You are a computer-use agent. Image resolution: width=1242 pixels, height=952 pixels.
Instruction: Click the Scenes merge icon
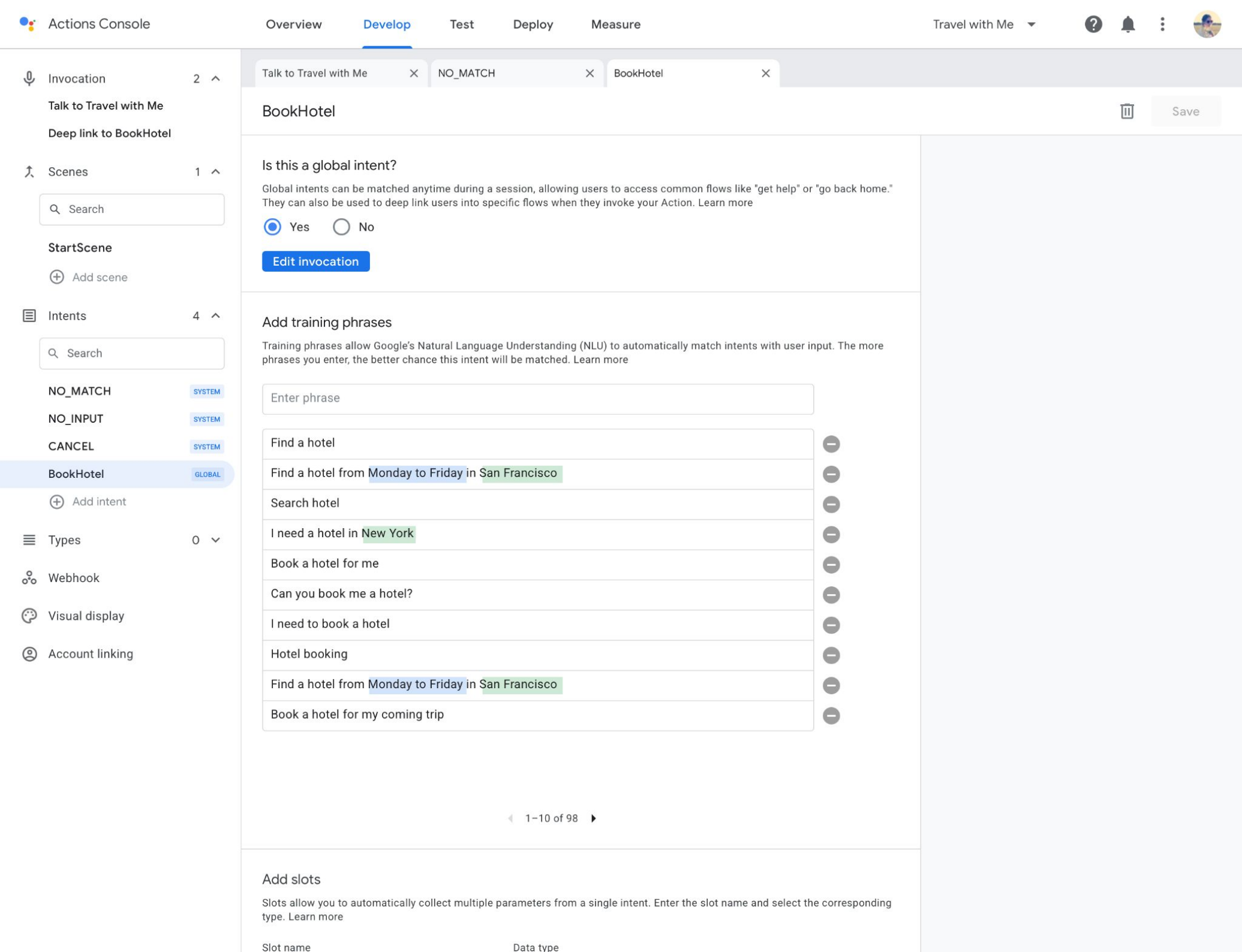[29, 171]
